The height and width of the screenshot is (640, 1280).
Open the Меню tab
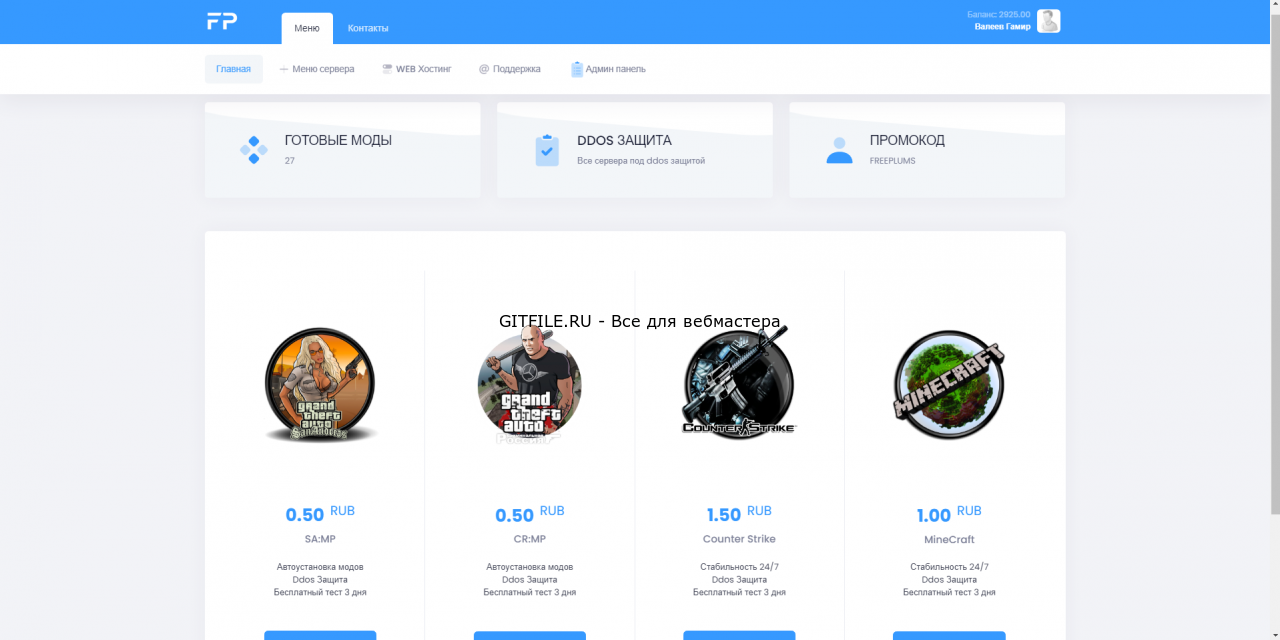pyautogui.click(x=307, y=28)
